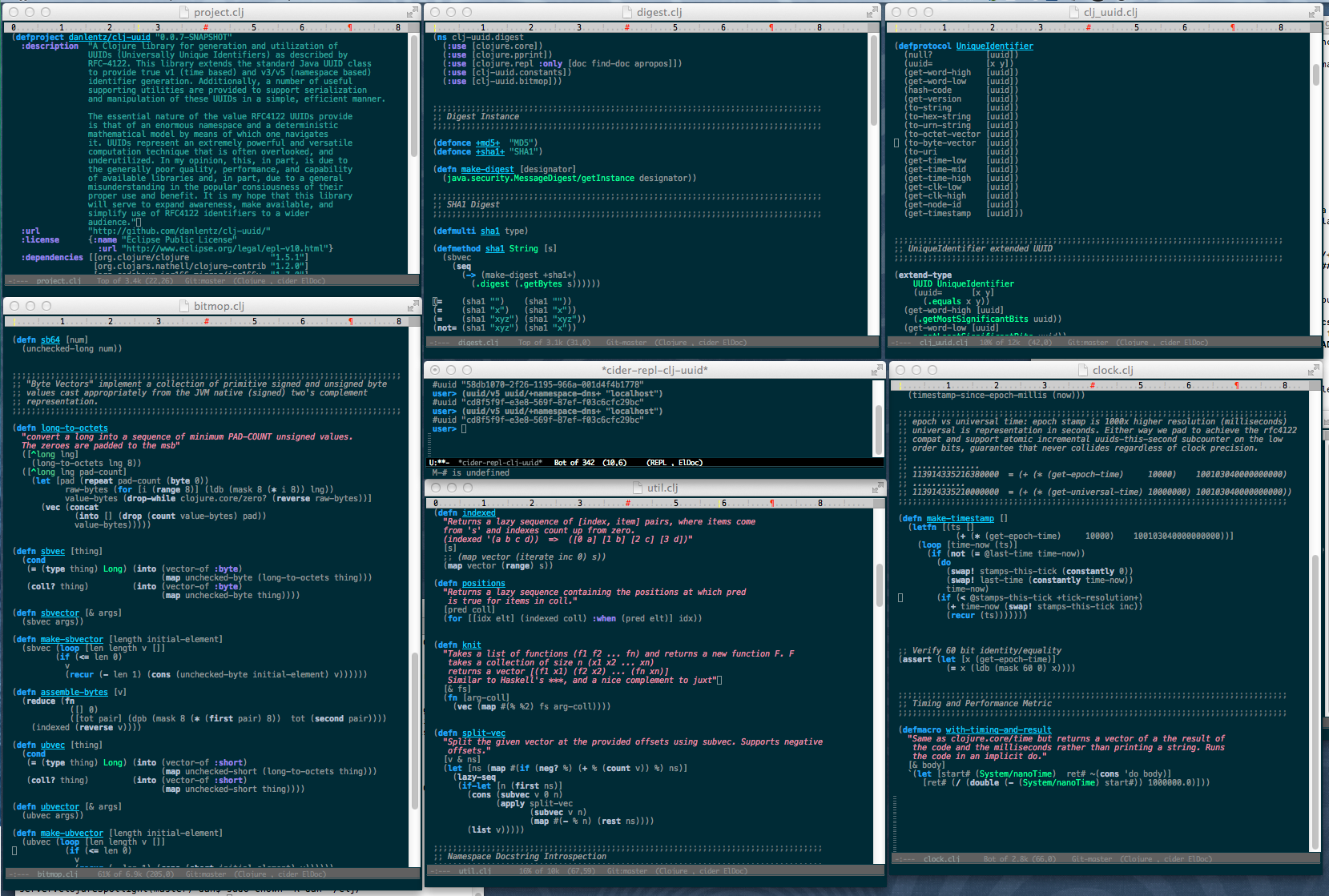Click '(REPL , ElDoc)' in cider-repl mode line
1329x896 pixels.
pyautogui.click(x=675, y=463)
